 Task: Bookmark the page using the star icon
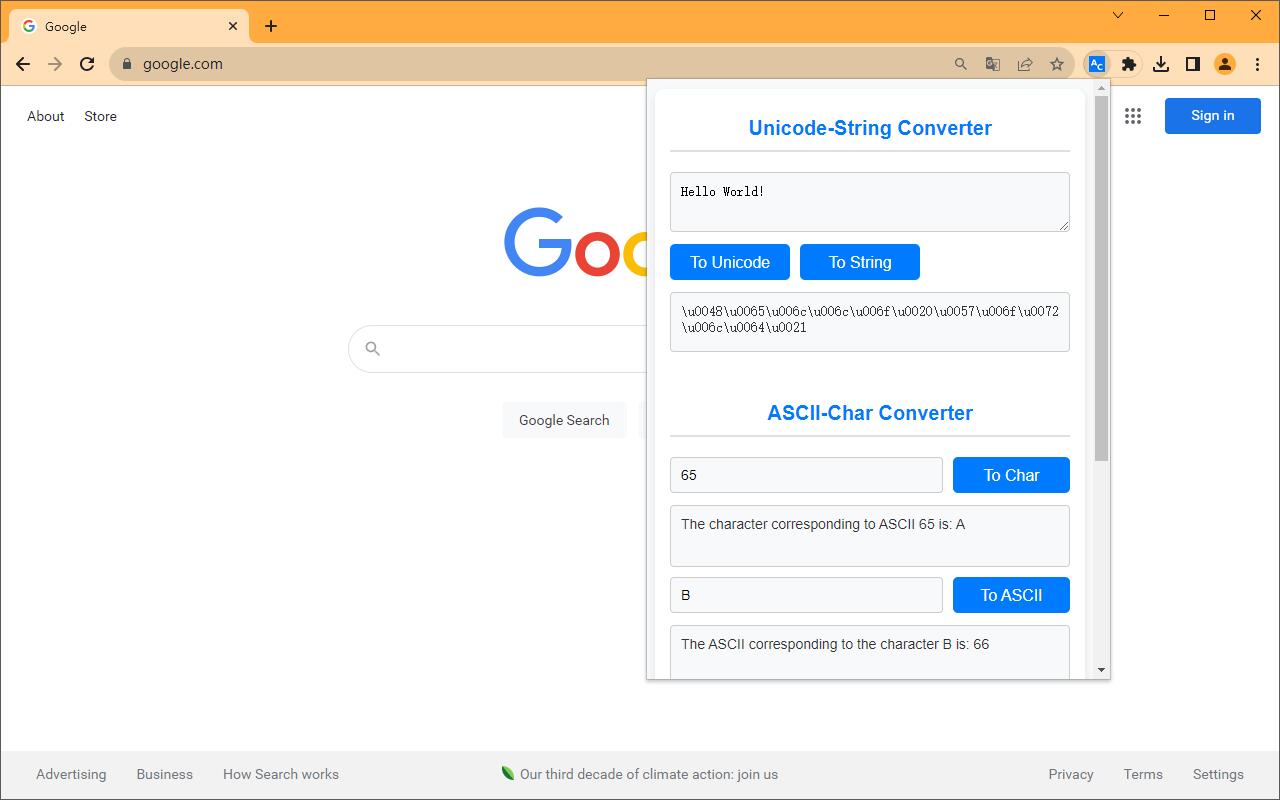(x=1057, y=63)
